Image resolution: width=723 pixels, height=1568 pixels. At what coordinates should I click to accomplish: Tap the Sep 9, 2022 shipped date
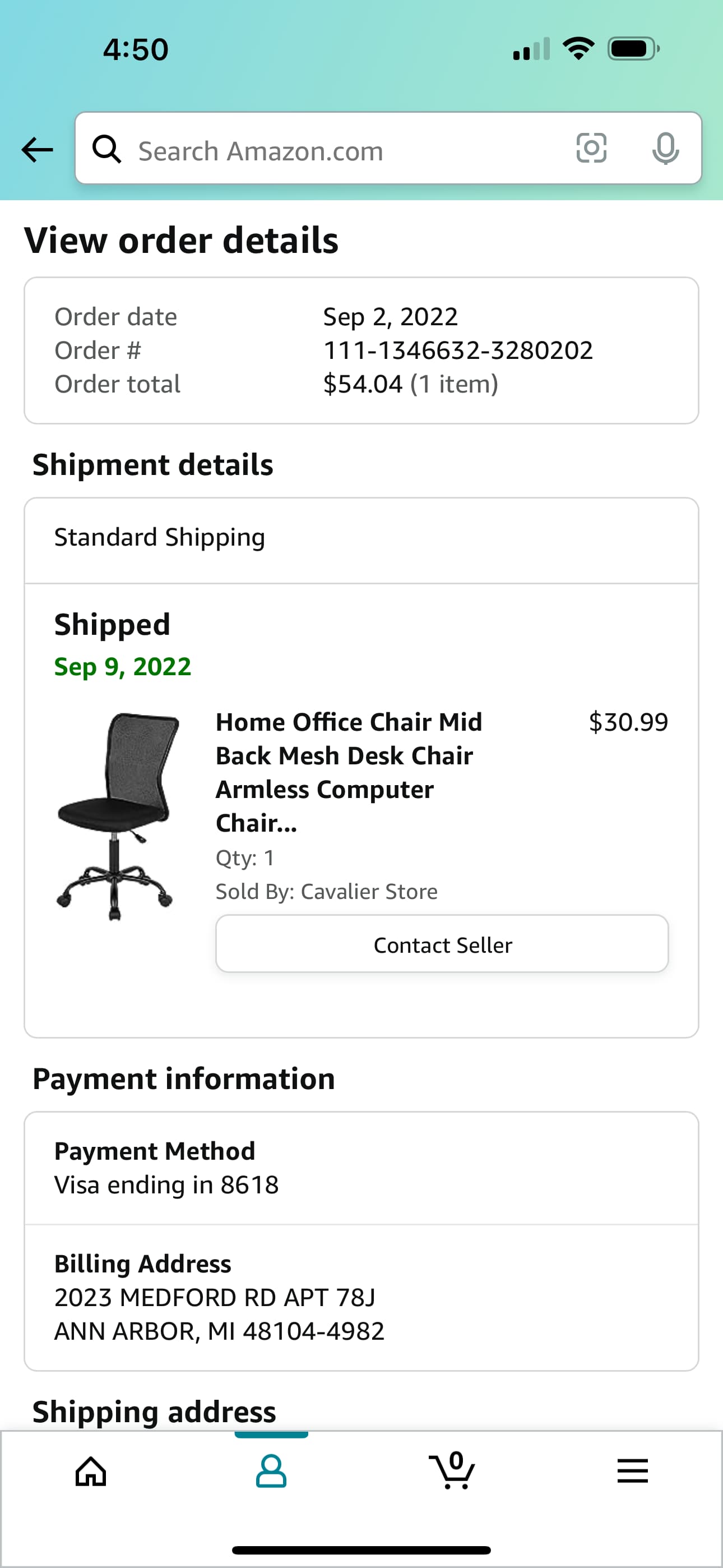[x=122, y=667]
